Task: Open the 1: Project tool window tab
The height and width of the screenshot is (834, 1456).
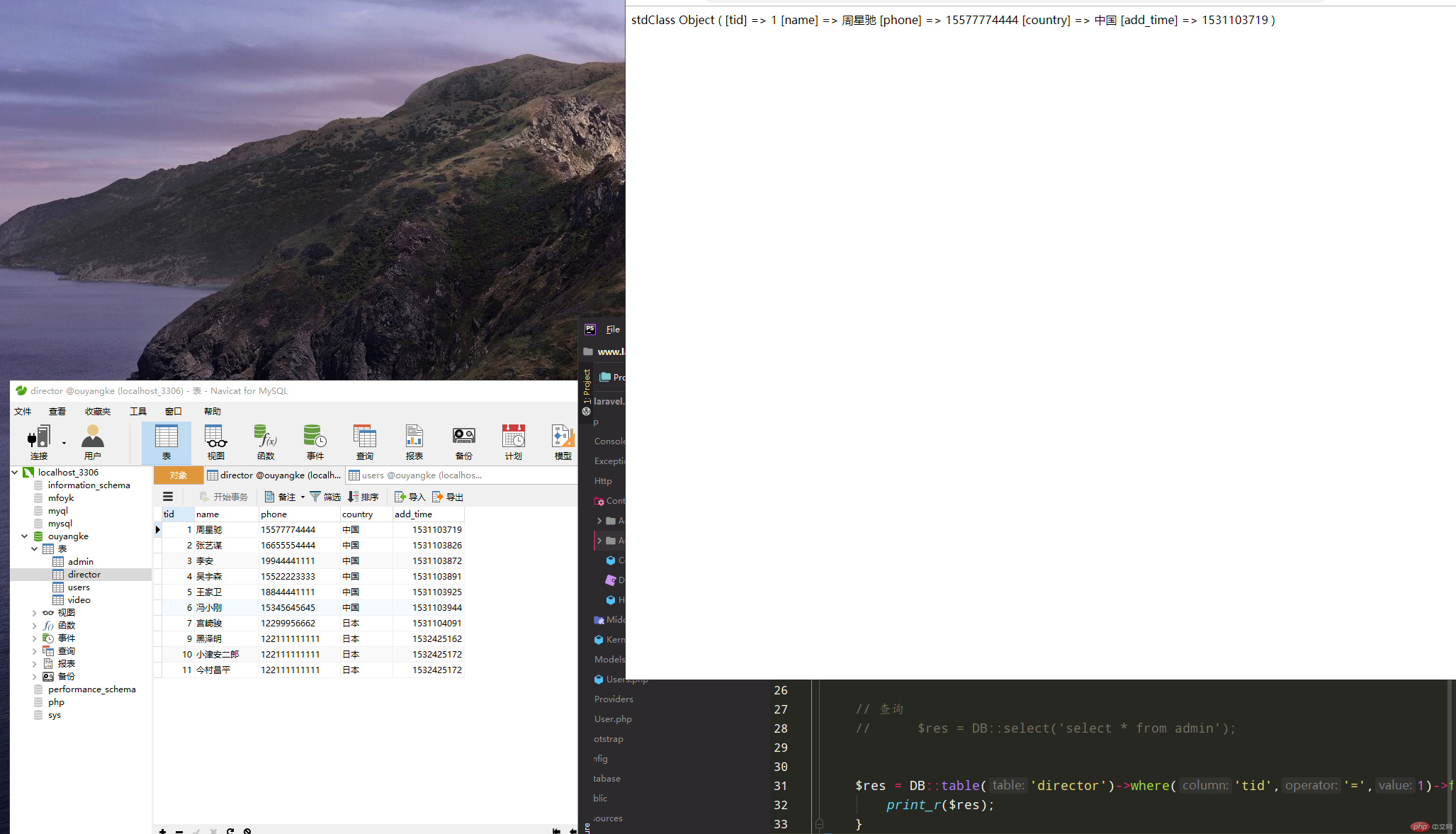Action: click(587, 386)
